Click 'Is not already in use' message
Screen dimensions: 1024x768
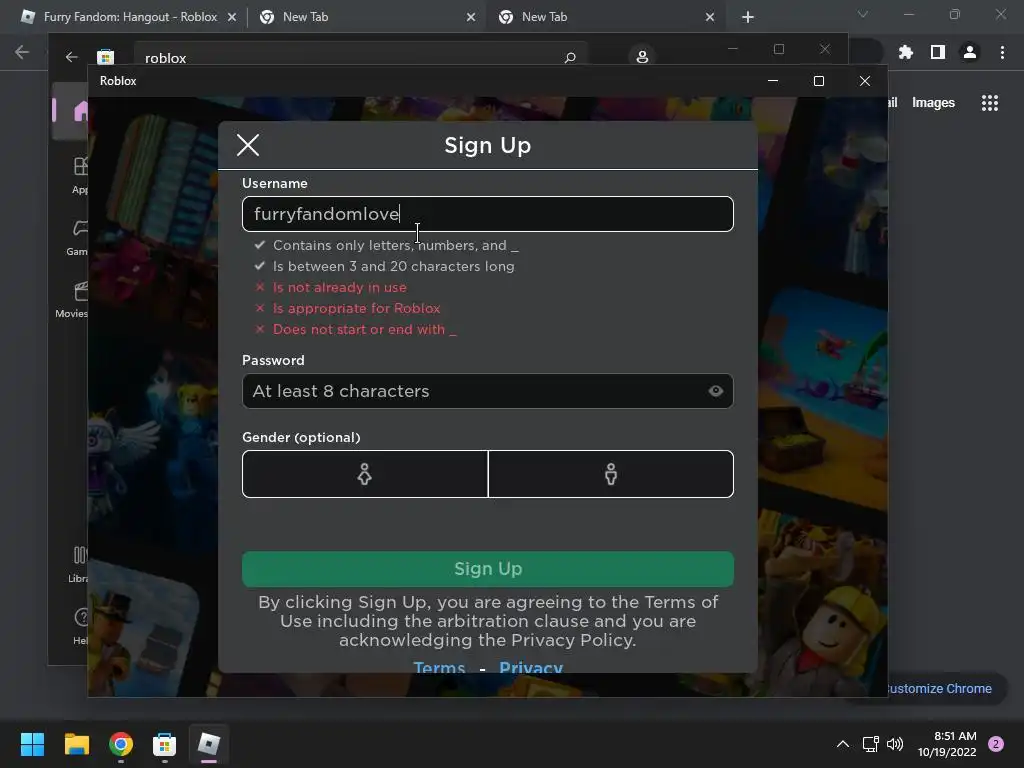(x=340, y=287)
